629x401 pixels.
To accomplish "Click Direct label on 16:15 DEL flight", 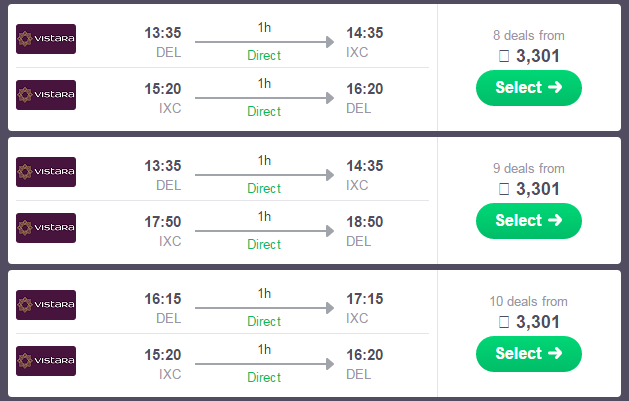I will tap(264, 321).
